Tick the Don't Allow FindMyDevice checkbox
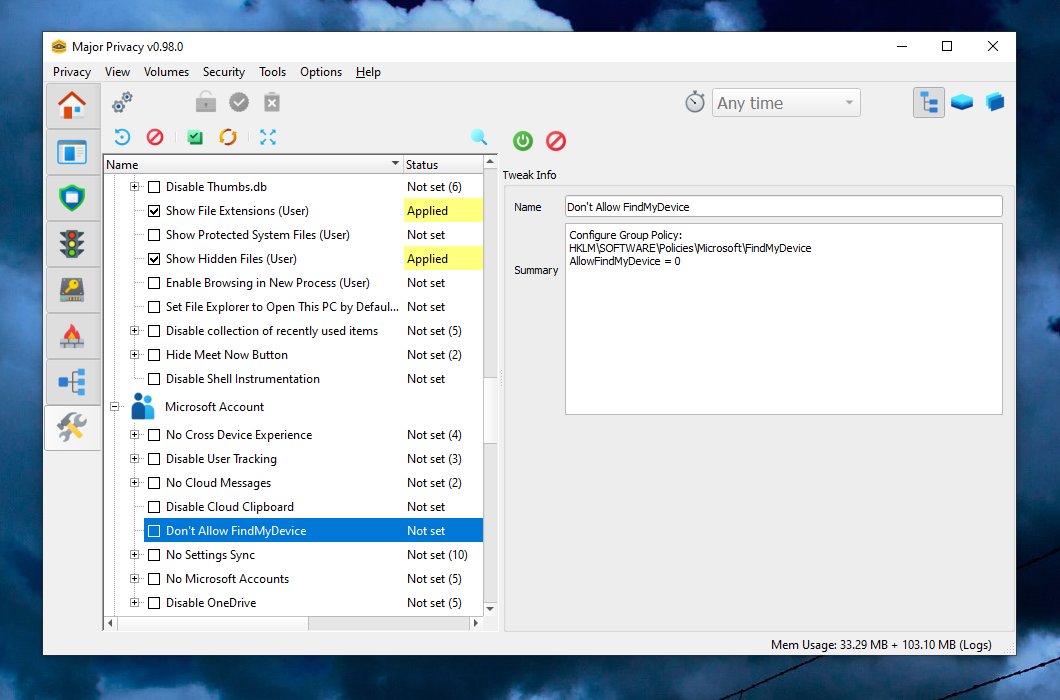The width and height of the screenshot is (1060, 700). [x=154, y=531]
